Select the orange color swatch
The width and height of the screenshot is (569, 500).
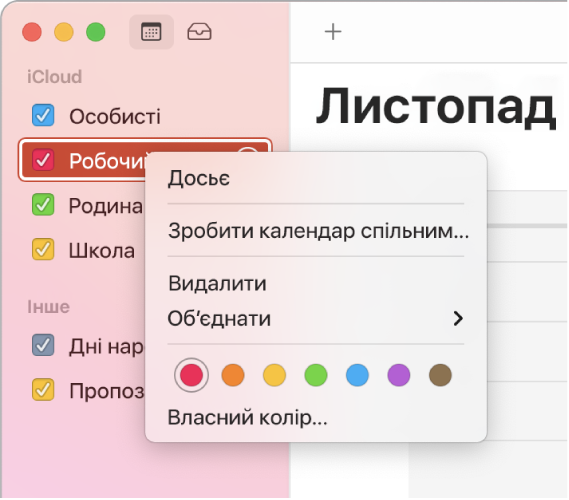233,375
